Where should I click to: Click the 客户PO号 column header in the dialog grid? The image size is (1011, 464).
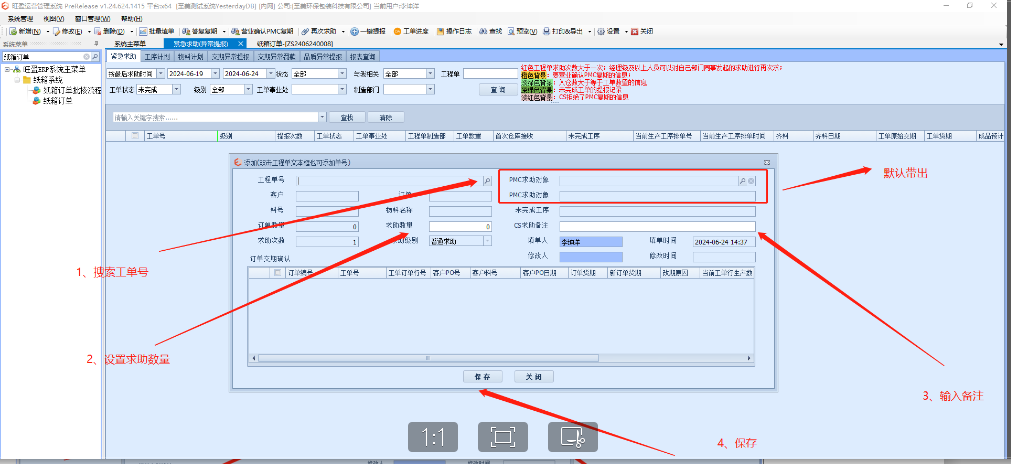coord(449,273)
